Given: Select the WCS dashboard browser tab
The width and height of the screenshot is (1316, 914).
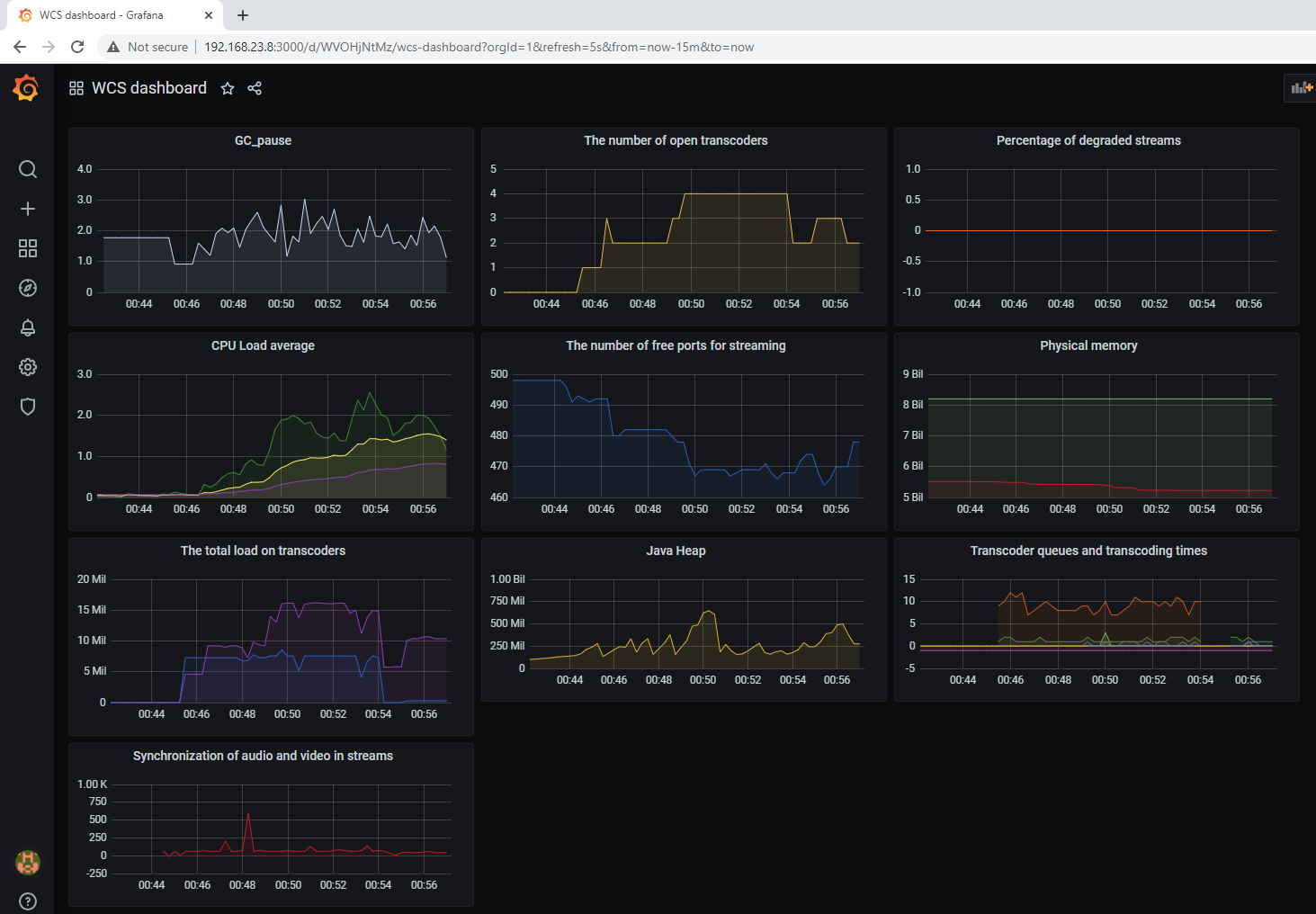Looking at the screenshot, I should (108, 15).
